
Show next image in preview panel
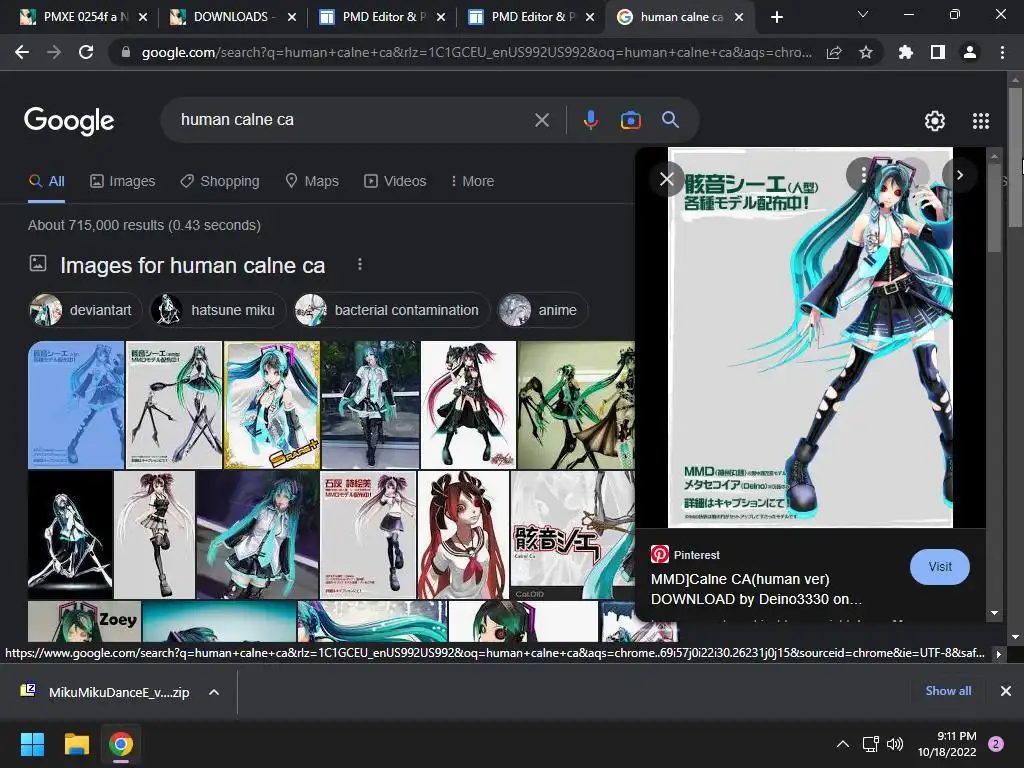(959, 175)
